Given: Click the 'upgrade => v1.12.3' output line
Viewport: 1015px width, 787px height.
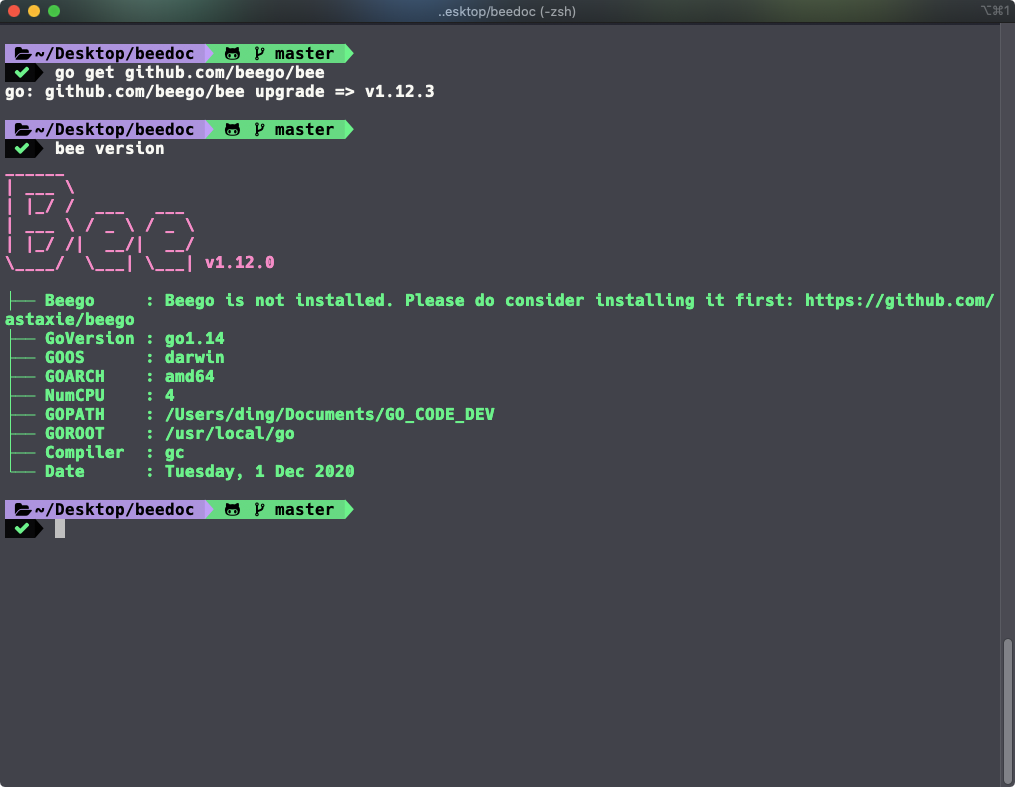Looking at the screenshot, I should click(x=344, y=91).
